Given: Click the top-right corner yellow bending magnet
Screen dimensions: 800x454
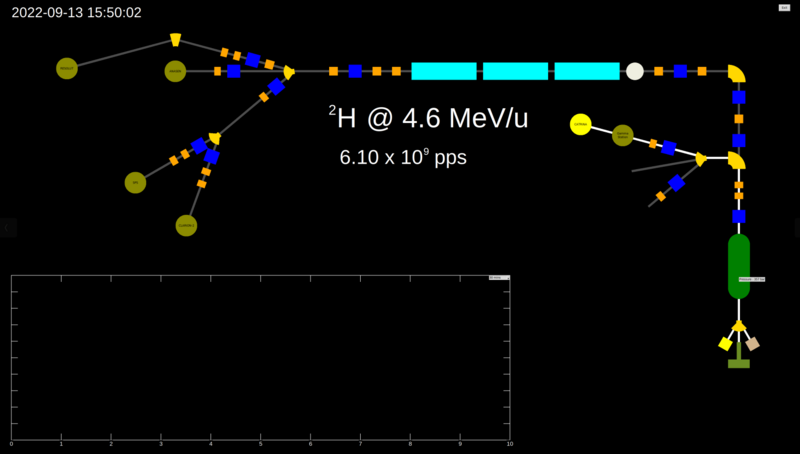Looking at the screenshot, I should 736,74.
